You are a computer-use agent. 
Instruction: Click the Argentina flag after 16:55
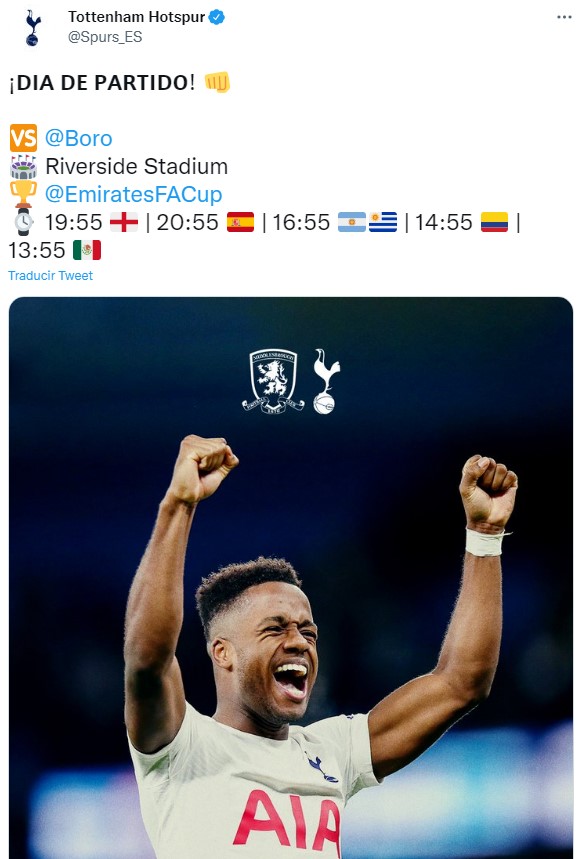(x=351, y=222)
